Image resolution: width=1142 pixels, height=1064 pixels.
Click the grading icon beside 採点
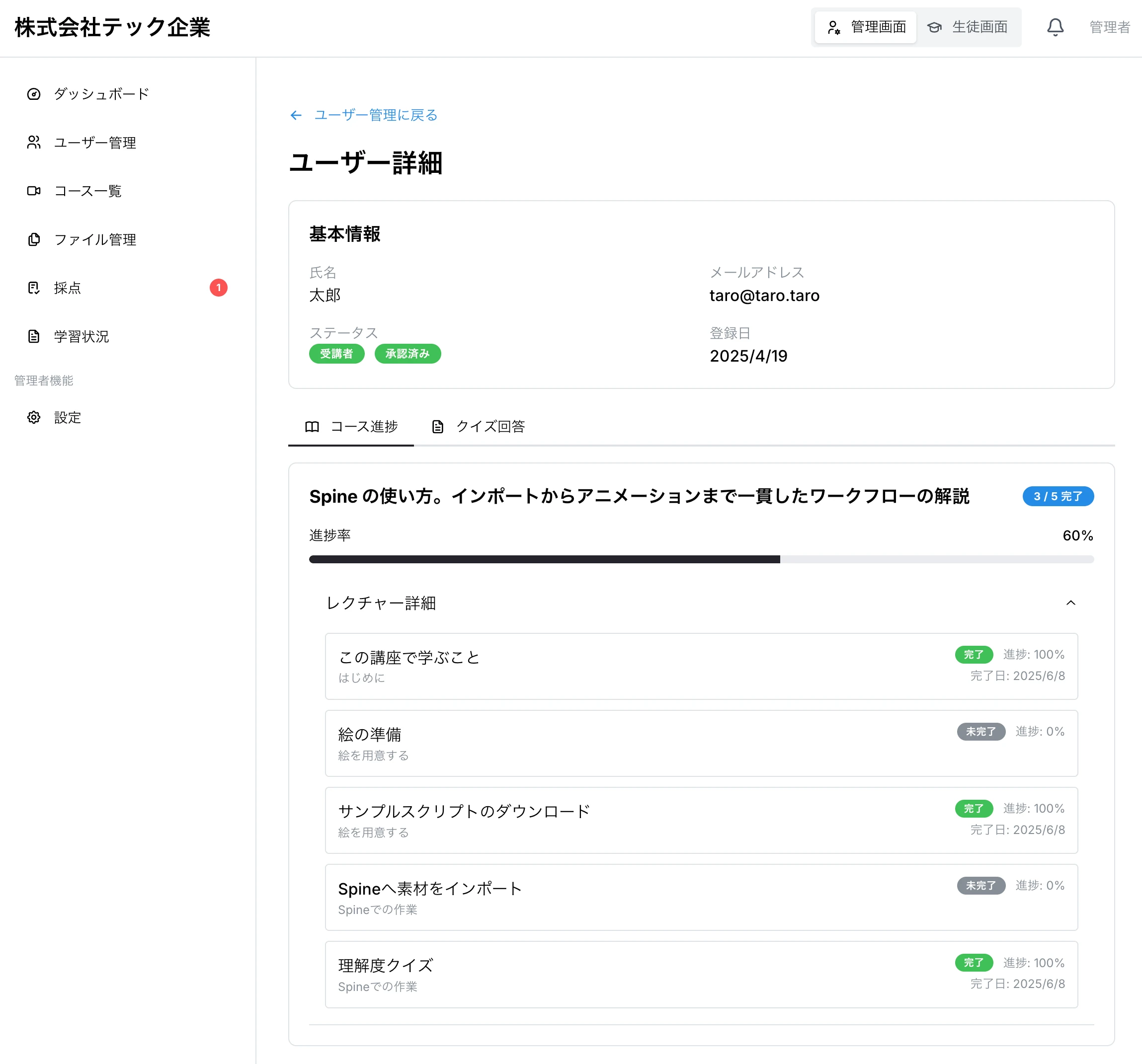pyautogui.click(x=34, y=288)
